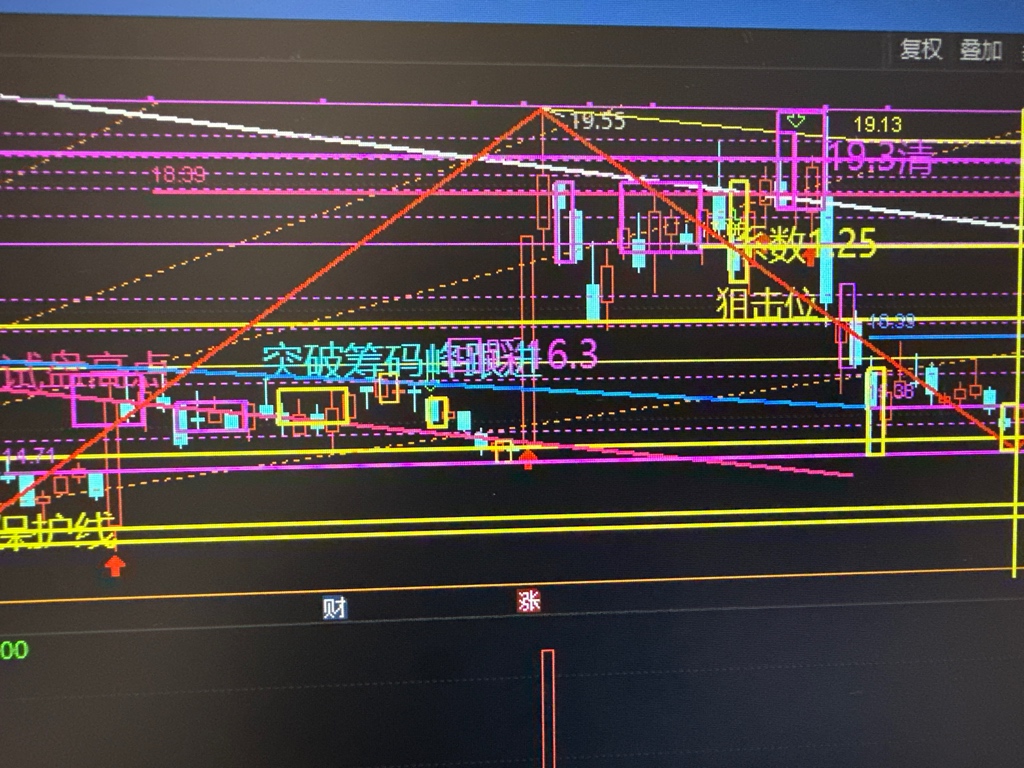
Task: Click the 涨 limit-up event marker
Action: [528, 600]
